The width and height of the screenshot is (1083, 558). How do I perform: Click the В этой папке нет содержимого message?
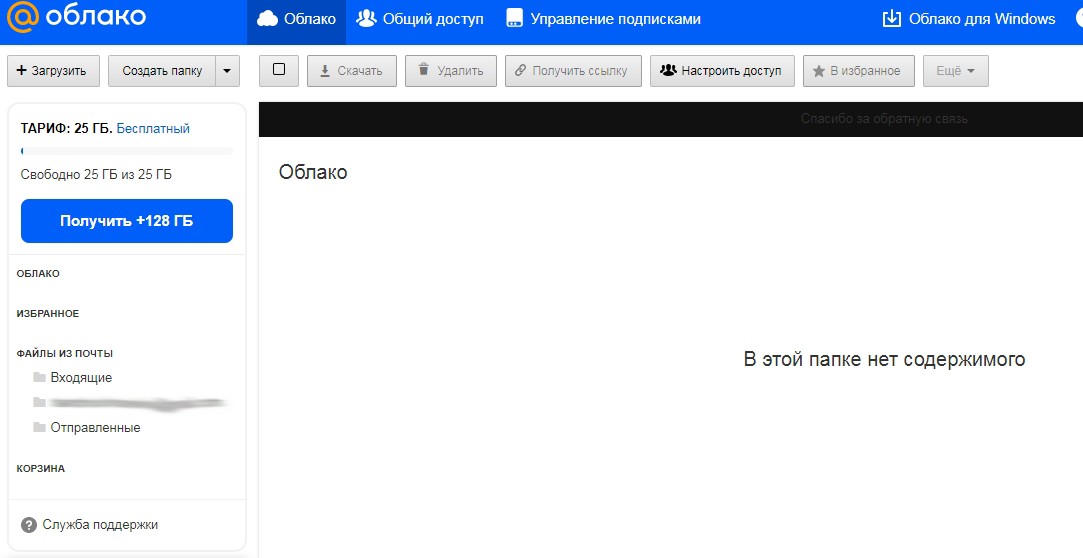point(884,360)
